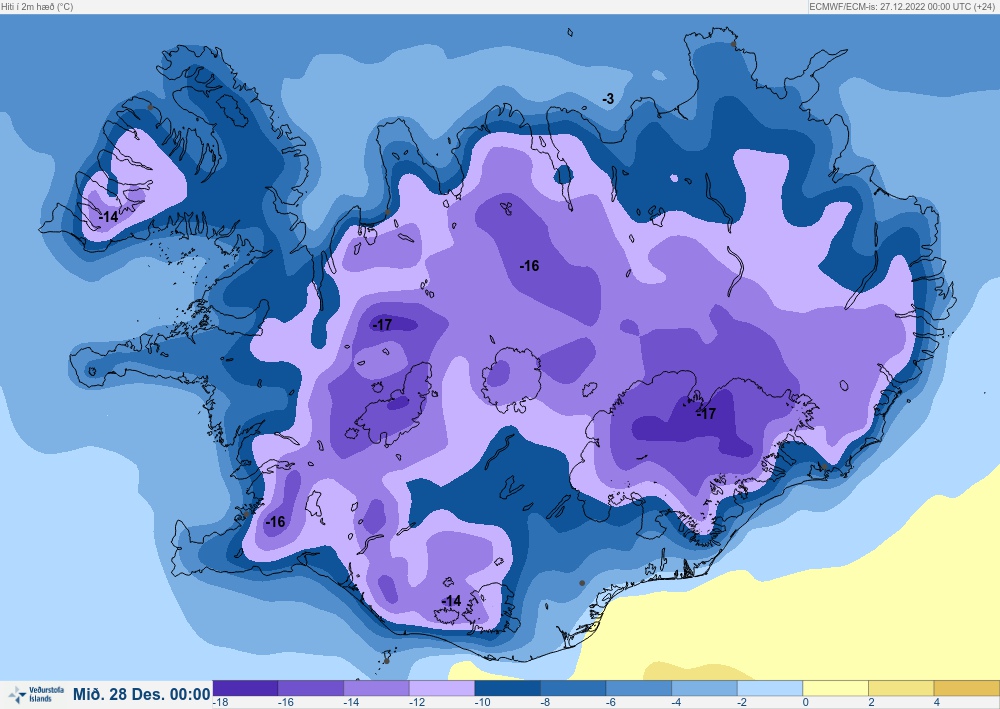This screenshot has width=1000, height=709.
Task: Click the 0 legend scale label
Action: tap(806, 703)
